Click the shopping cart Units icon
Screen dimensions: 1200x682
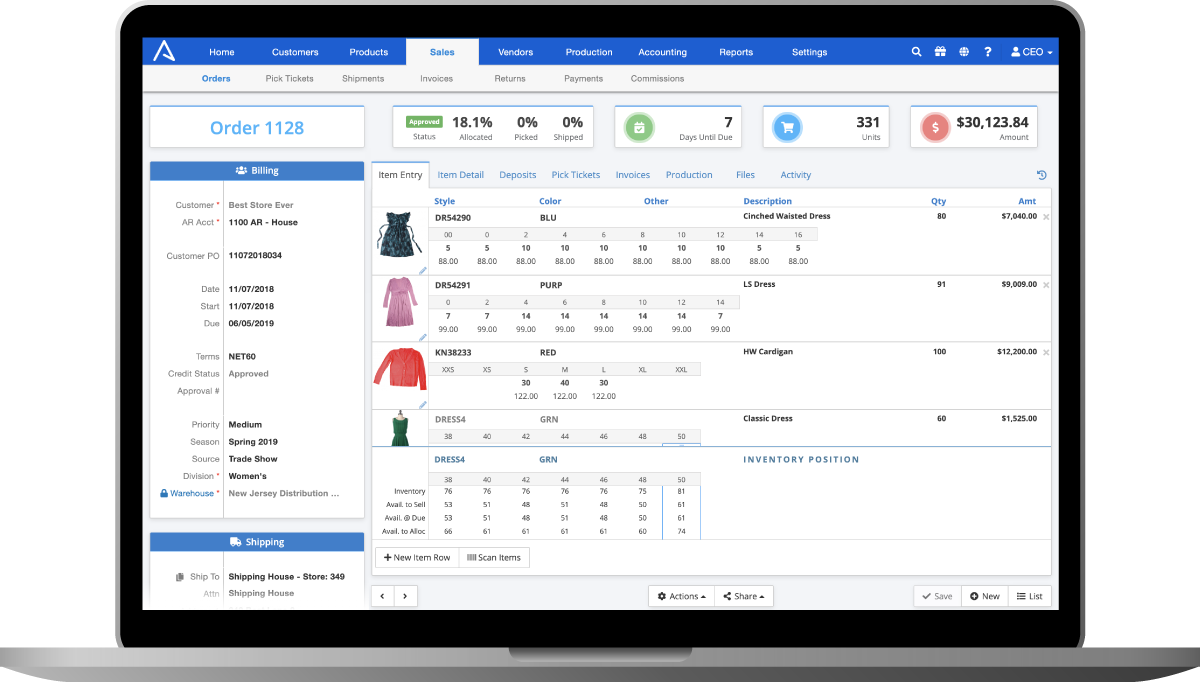click(x=787, y=128)
